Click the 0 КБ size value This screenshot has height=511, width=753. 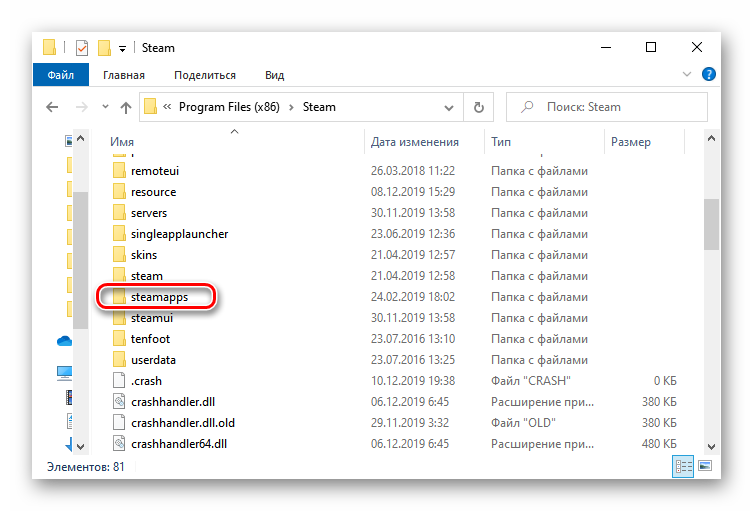pos(665,381)
